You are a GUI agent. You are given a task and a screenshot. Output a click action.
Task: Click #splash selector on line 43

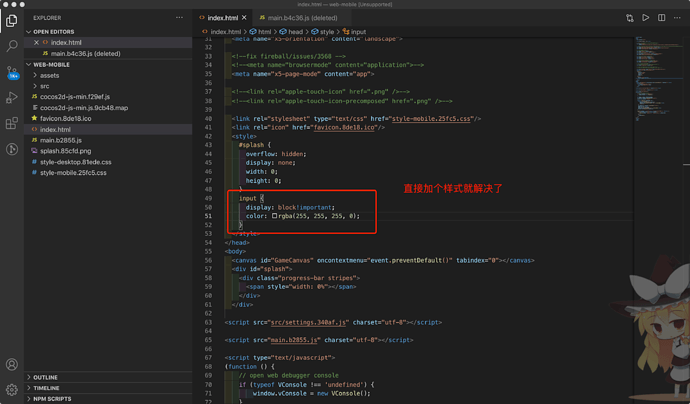tap(251, 145)
